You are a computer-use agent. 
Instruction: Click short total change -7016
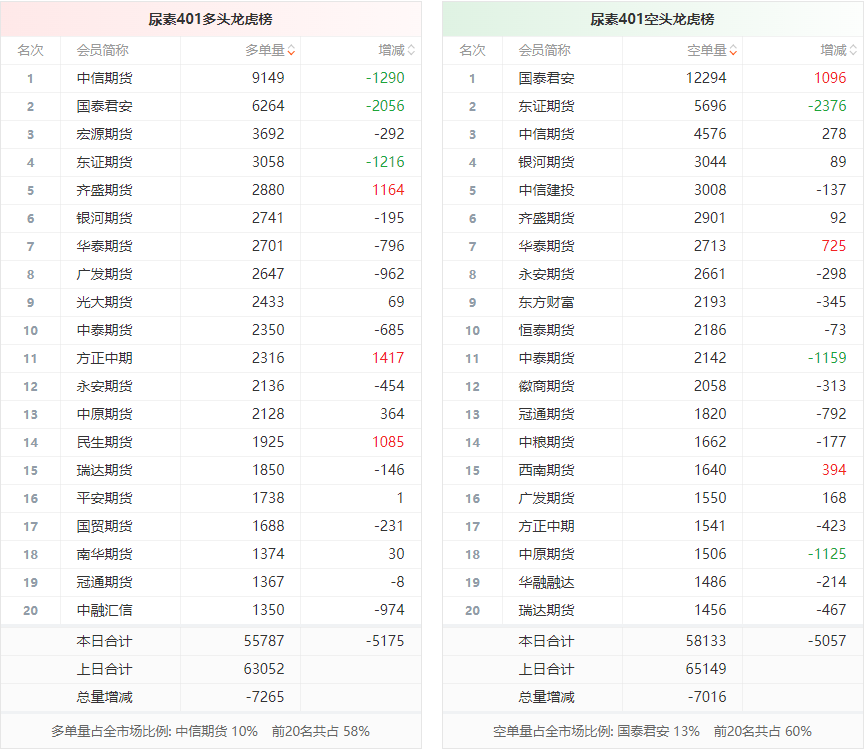[x=707, y=697]
